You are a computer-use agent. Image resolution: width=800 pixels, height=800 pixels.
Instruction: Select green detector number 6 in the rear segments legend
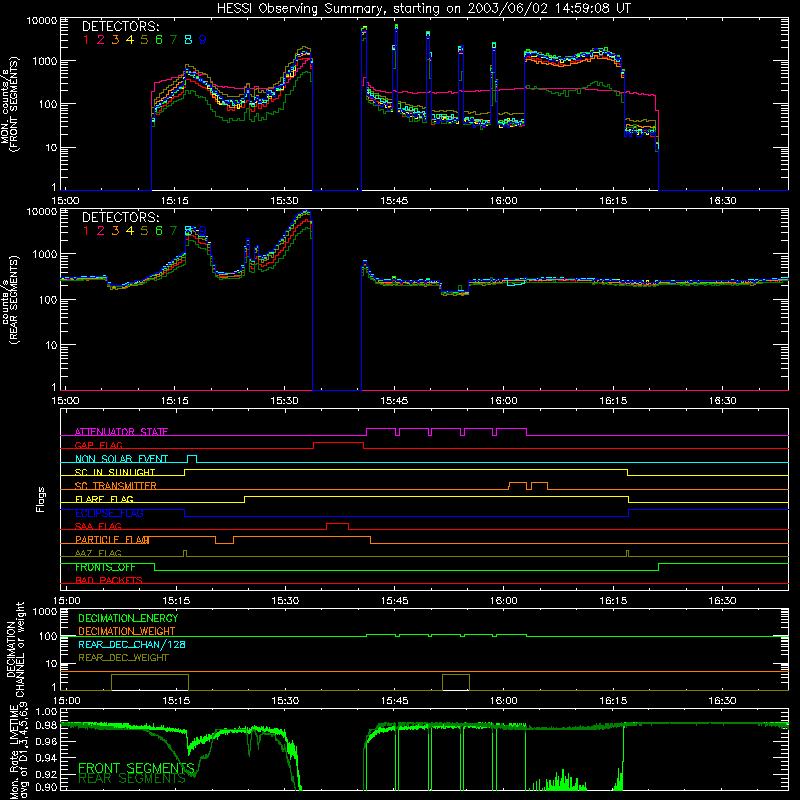click(159, 231)
